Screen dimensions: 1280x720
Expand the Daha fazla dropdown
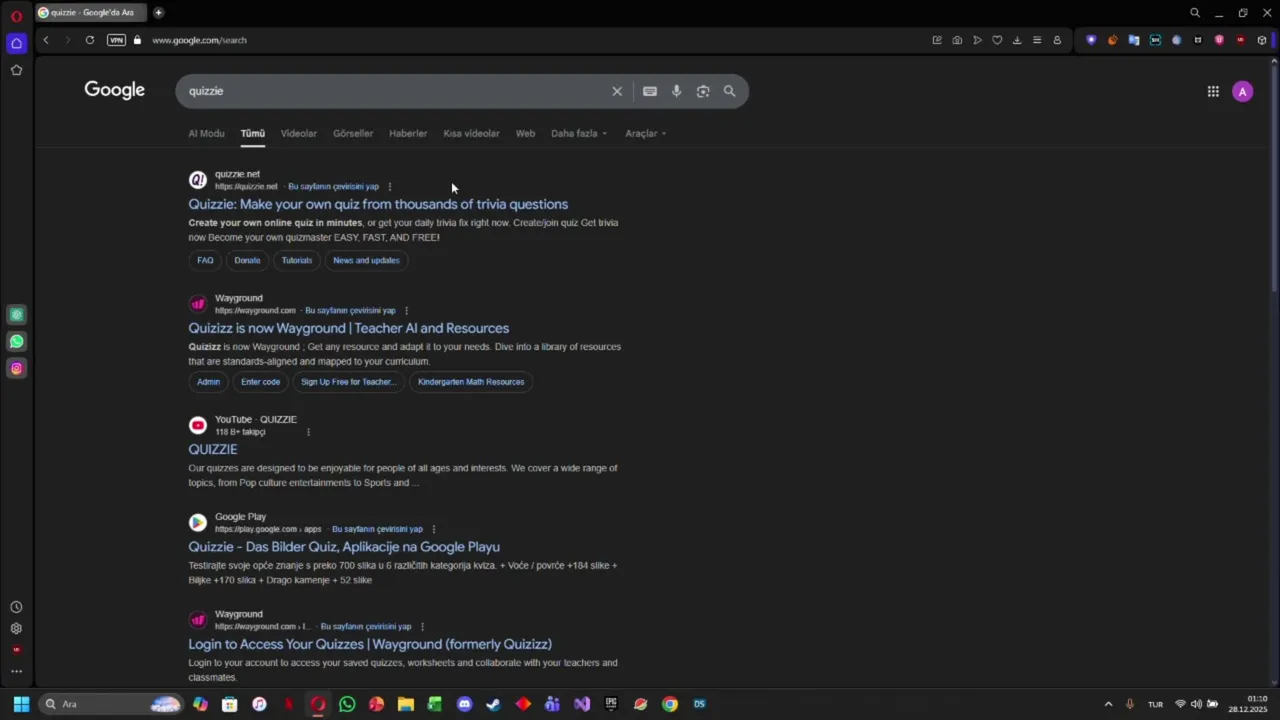[x=579, y=133]
